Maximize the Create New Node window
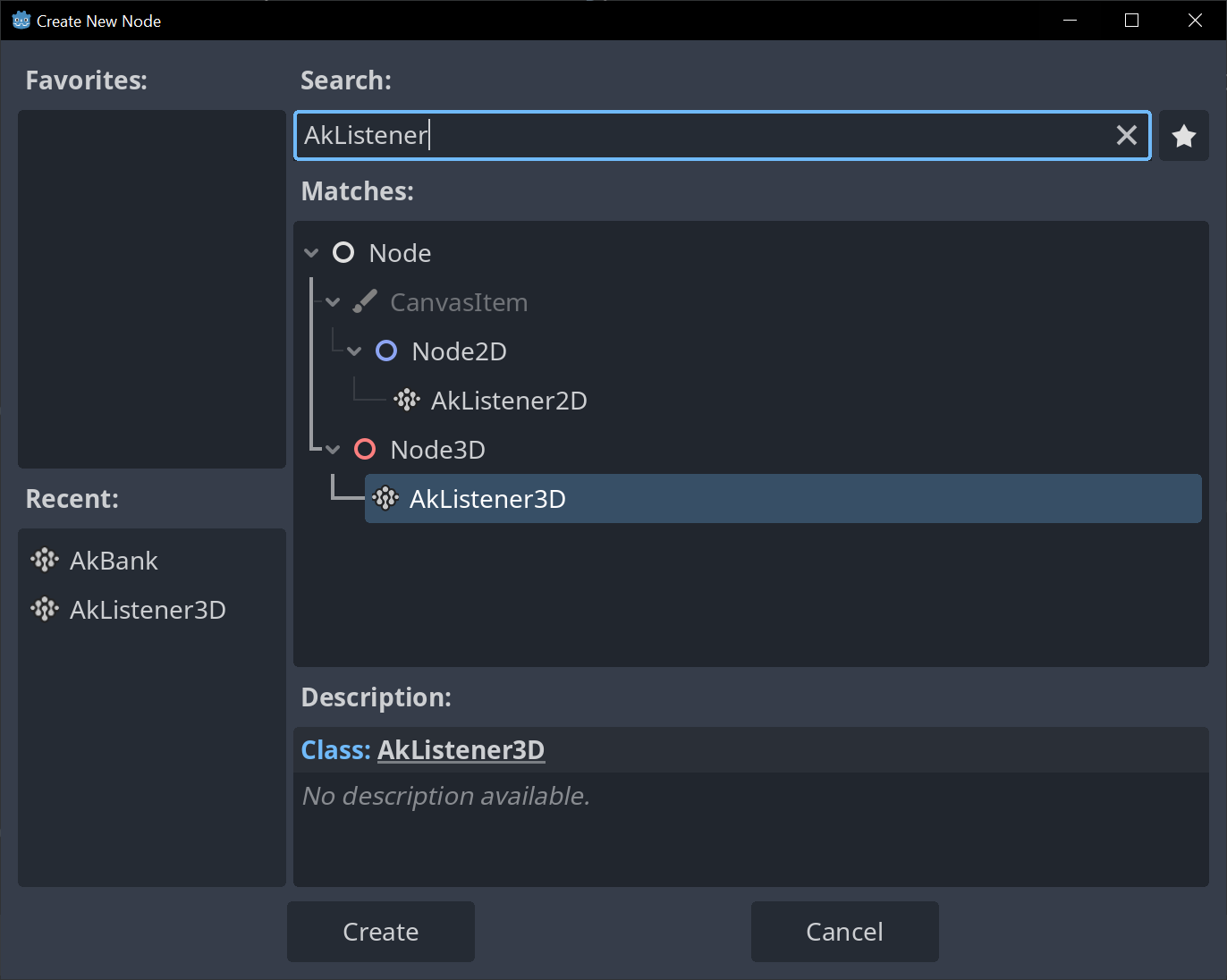Screen dimensions: 1227x980 [1131, 20]
